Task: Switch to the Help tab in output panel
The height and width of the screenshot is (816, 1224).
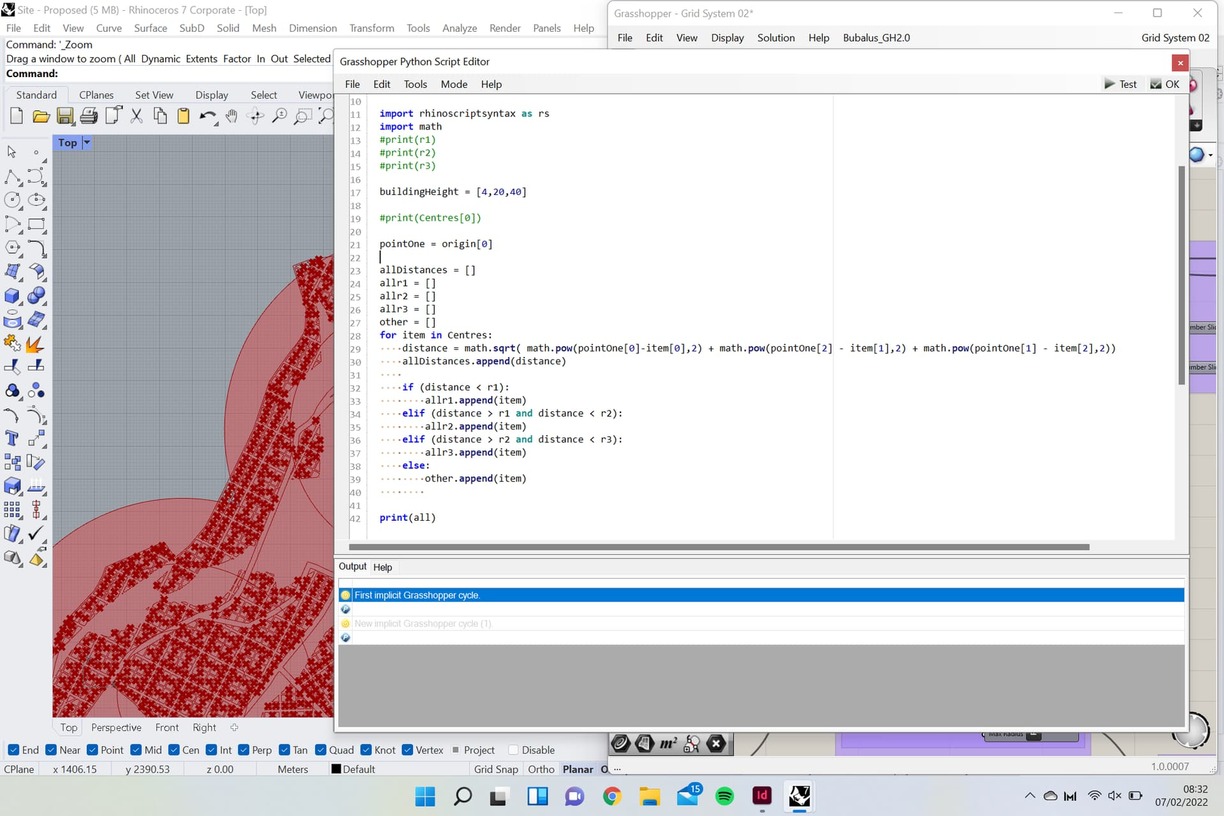Action: tap(382, 567)
